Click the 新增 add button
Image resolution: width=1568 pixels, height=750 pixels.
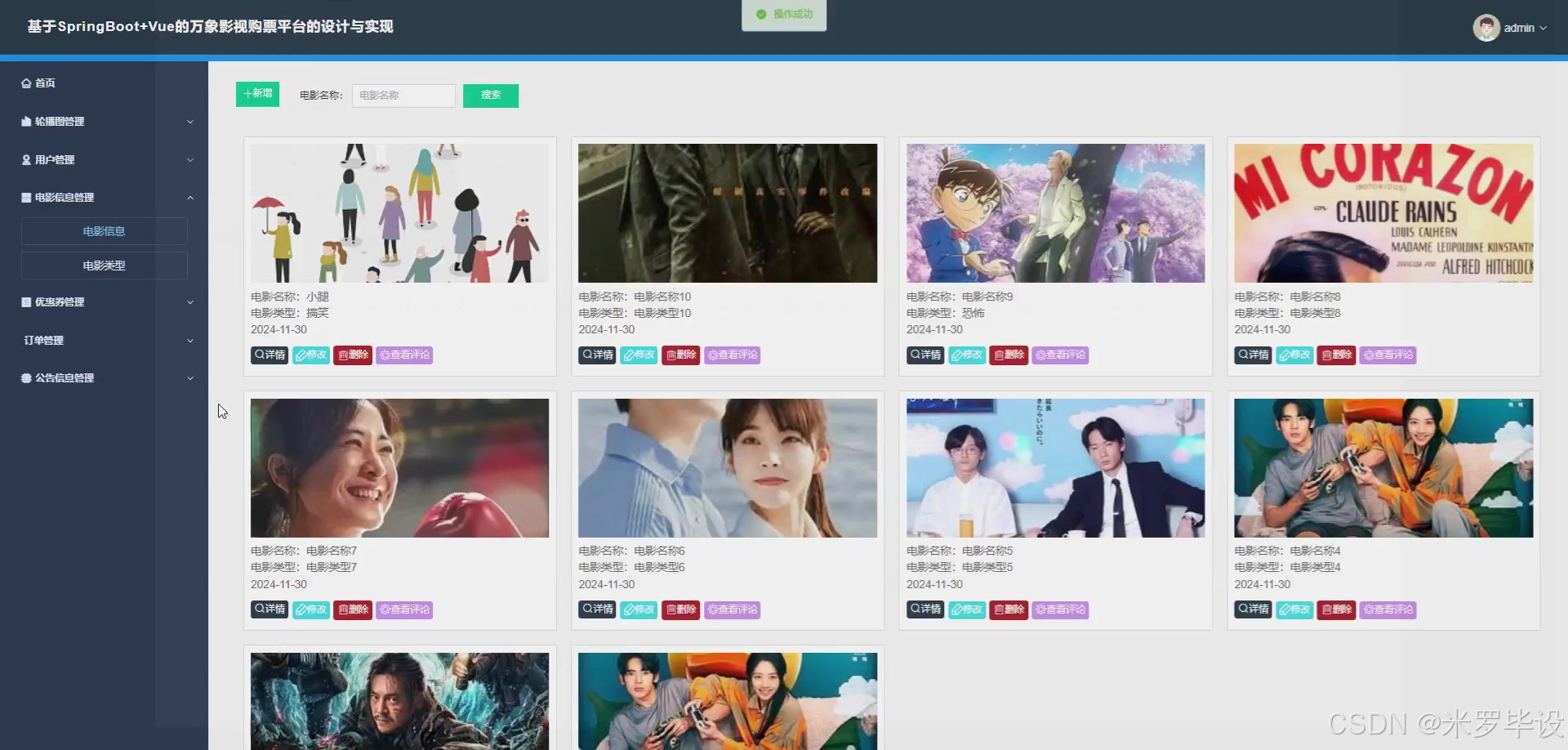pos(257,94)
